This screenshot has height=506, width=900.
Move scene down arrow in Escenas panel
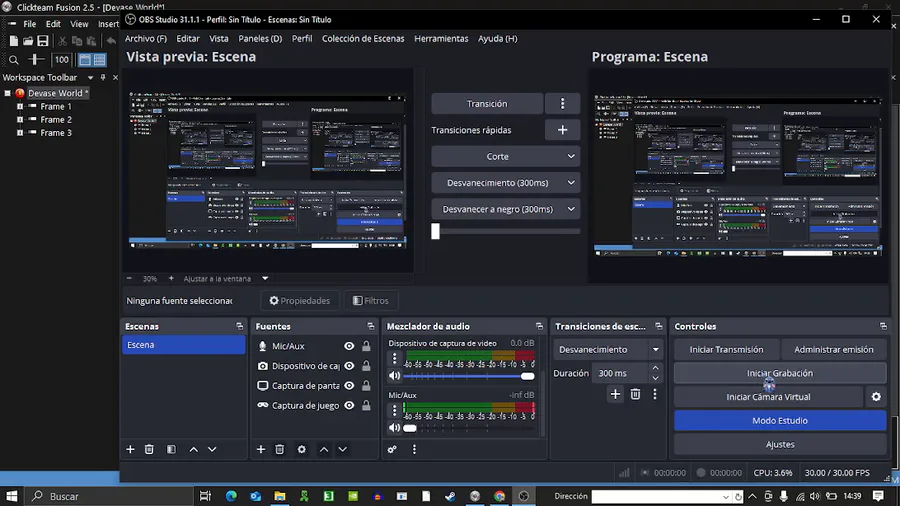212,449
